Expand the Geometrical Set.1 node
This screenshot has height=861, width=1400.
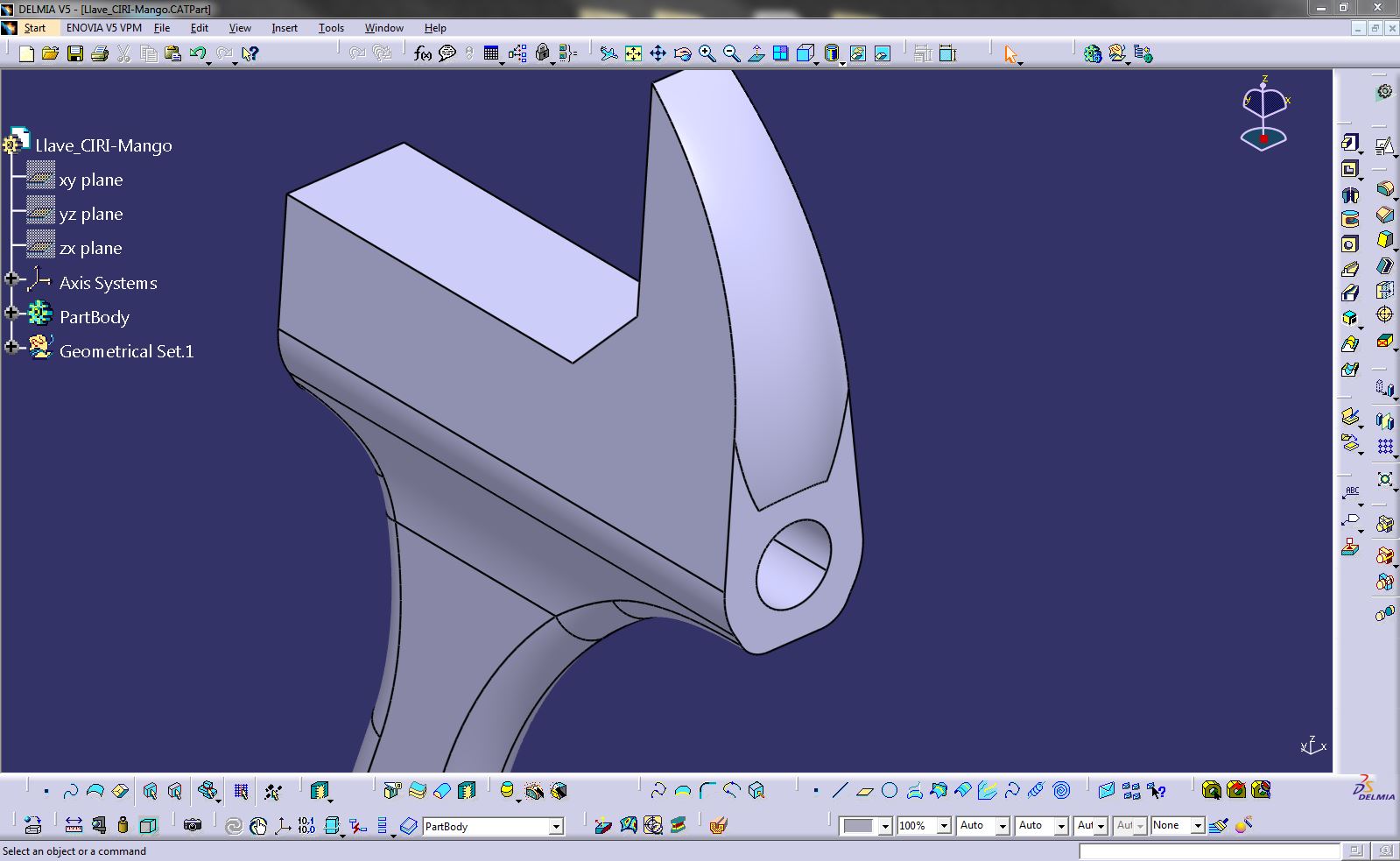point(11,347)
